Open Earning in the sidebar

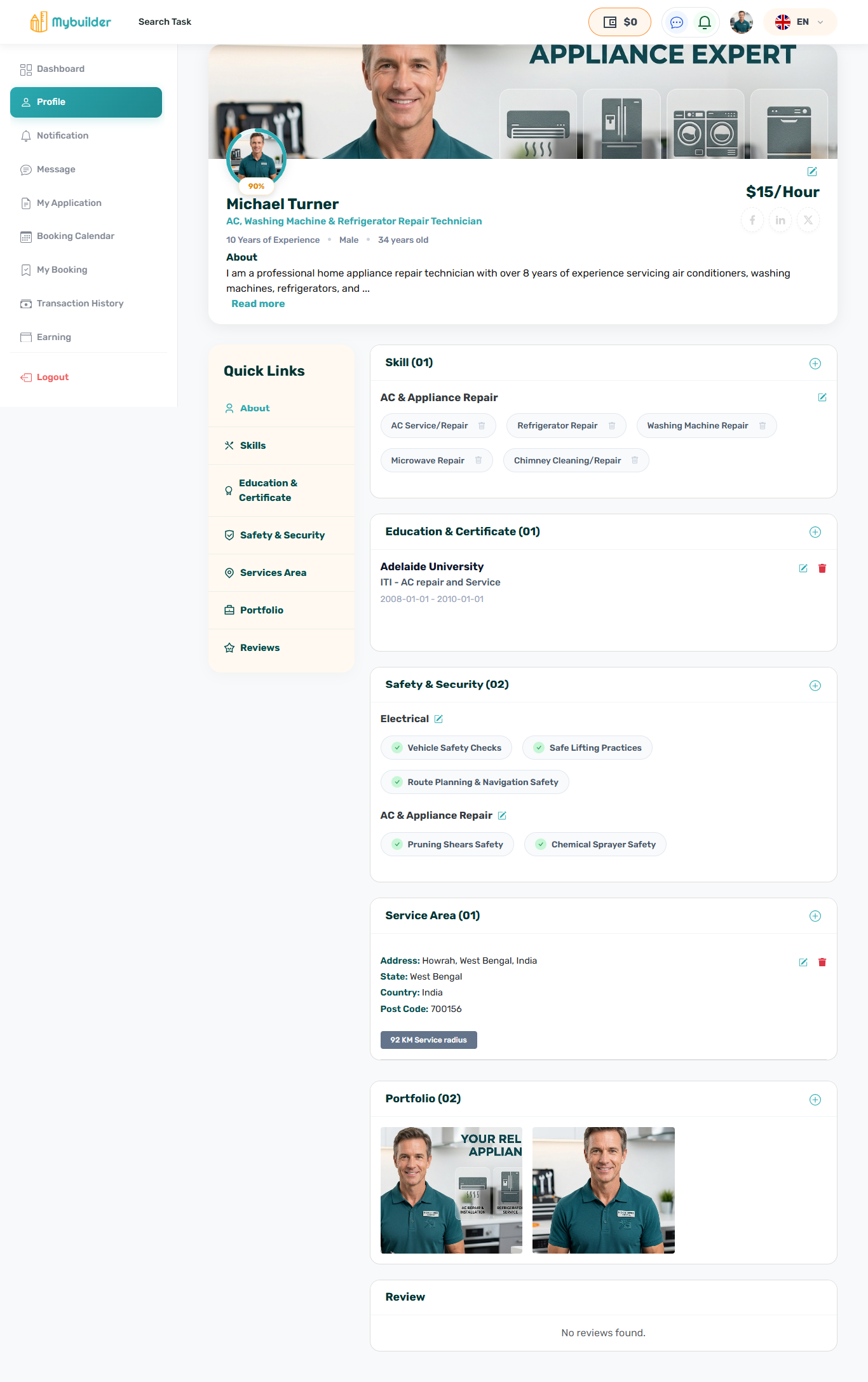pos(86,338)
